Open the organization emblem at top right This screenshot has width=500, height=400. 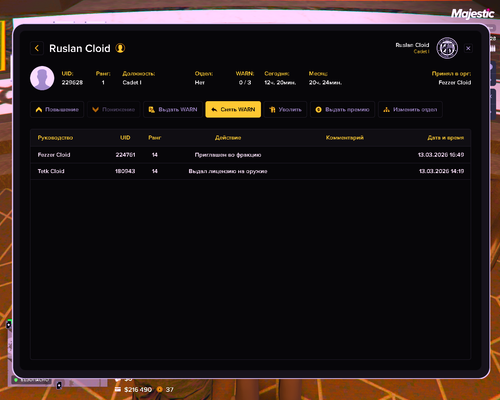pyautogui.click(x=447, y=48)
